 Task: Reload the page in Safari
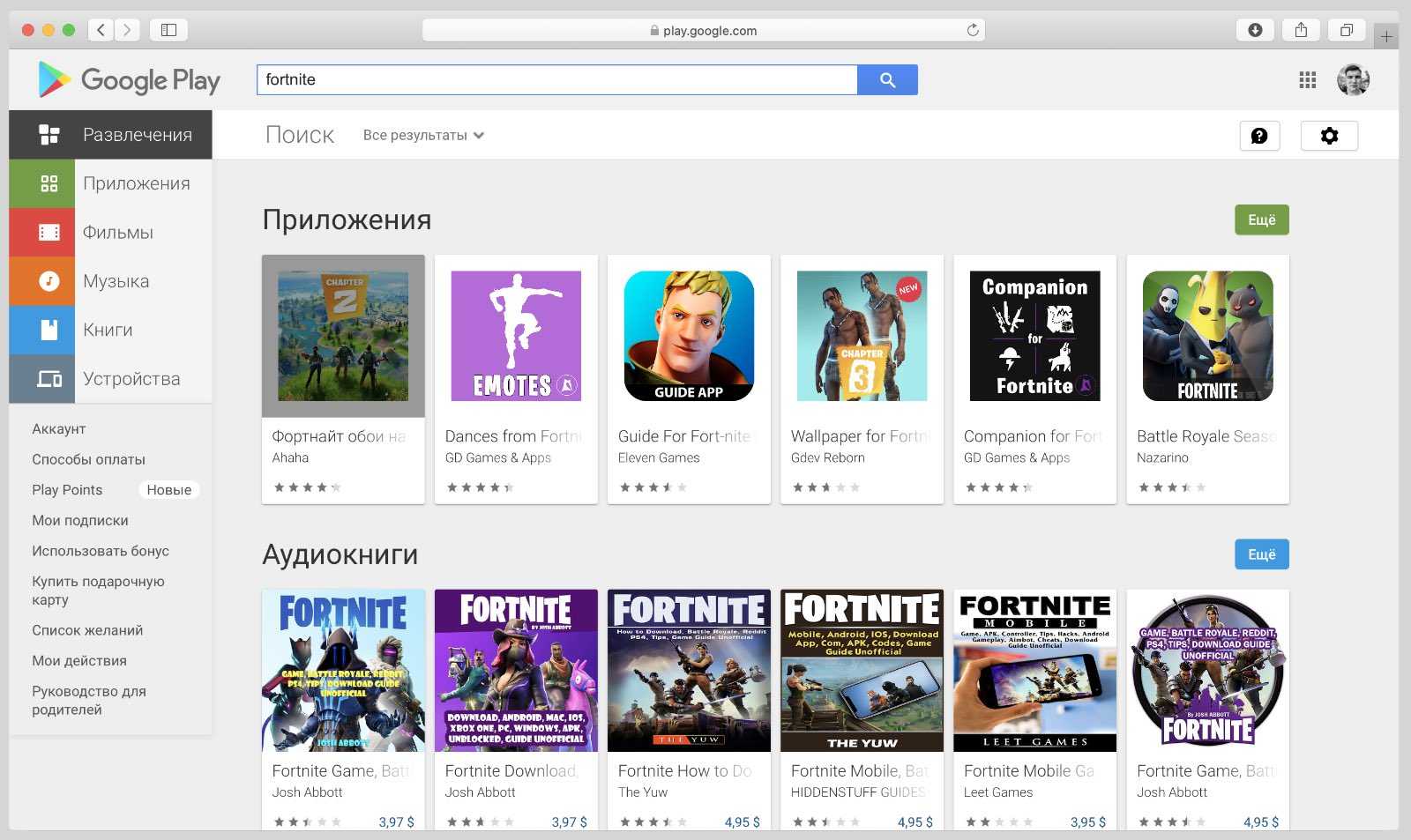973,30
